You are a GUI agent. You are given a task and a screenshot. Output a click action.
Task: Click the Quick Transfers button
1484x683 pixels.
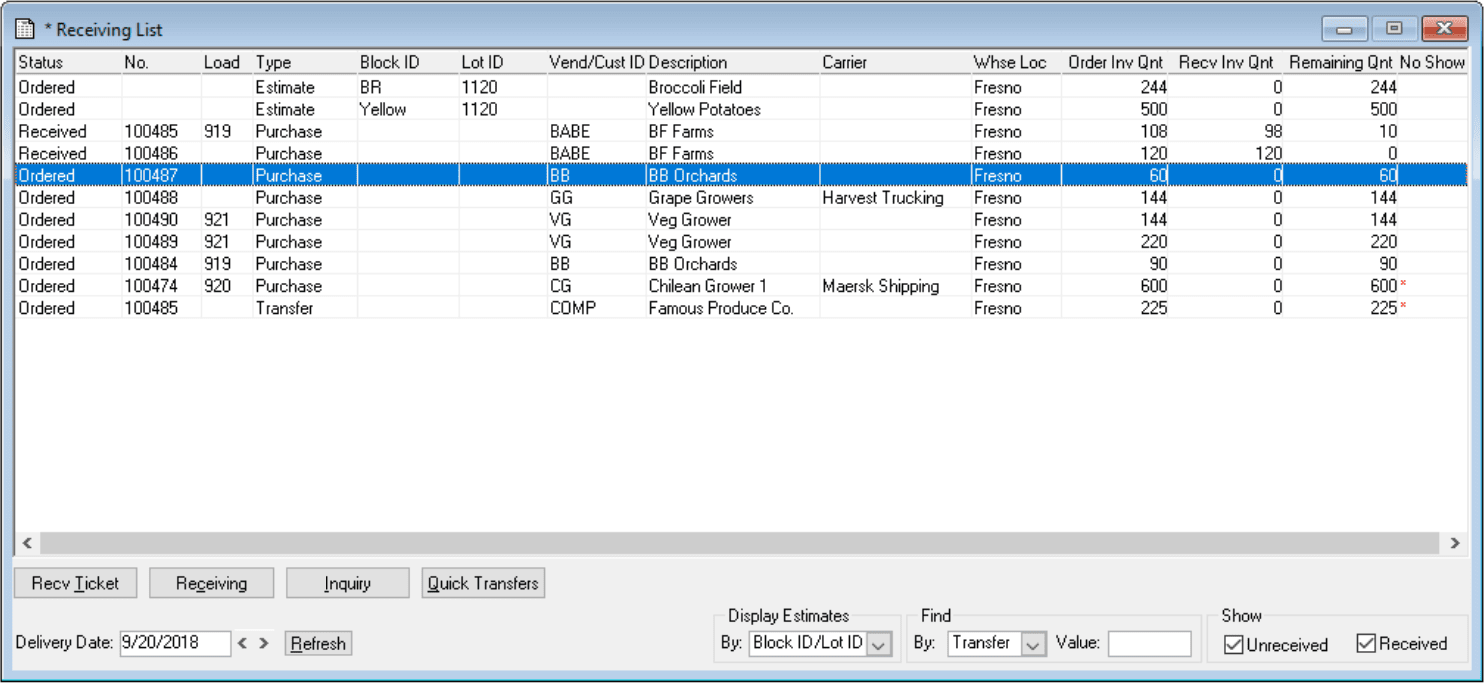click(483, 582)
